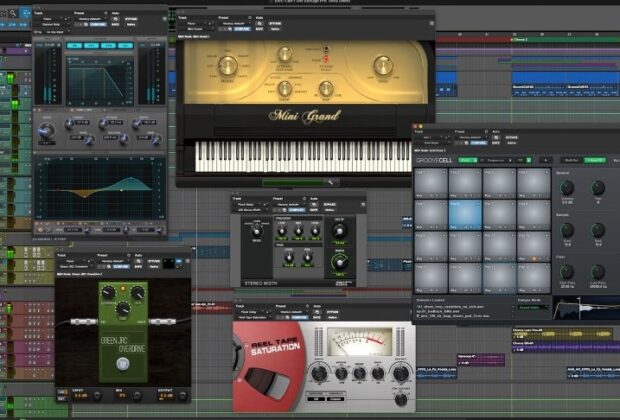Screen dimensions: 620x420
Task: Click the VU meter on Reel Tape Saturation
Action: pyautogui.click(x=360, y=342)
